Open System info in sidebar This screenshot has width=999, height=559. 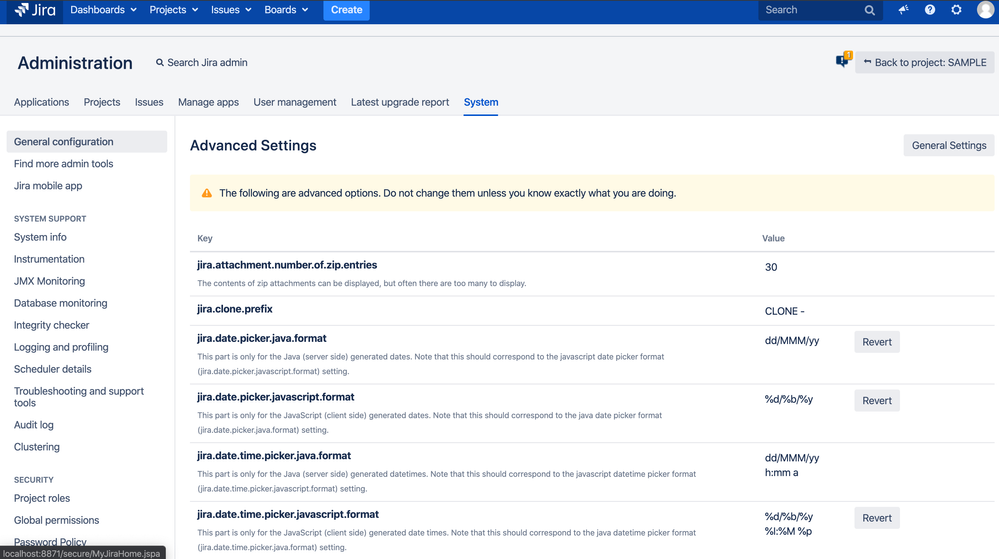(x=40, y=237)
